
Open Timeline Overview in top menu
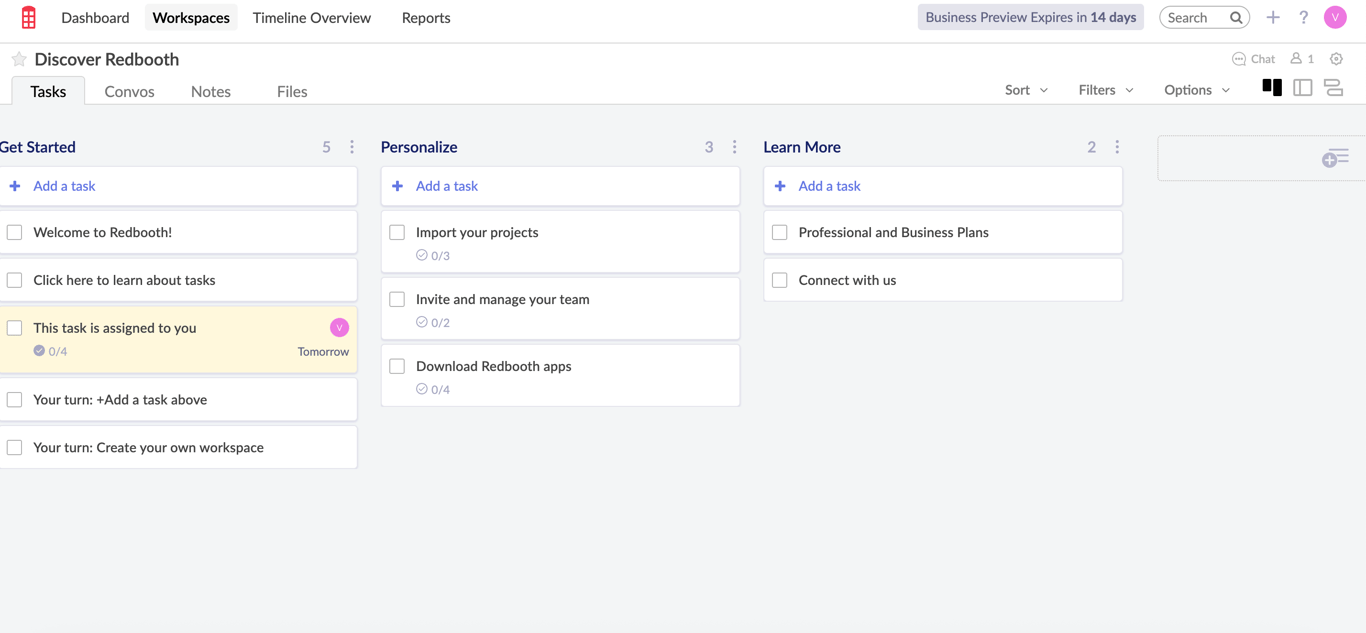click(311, 17)
